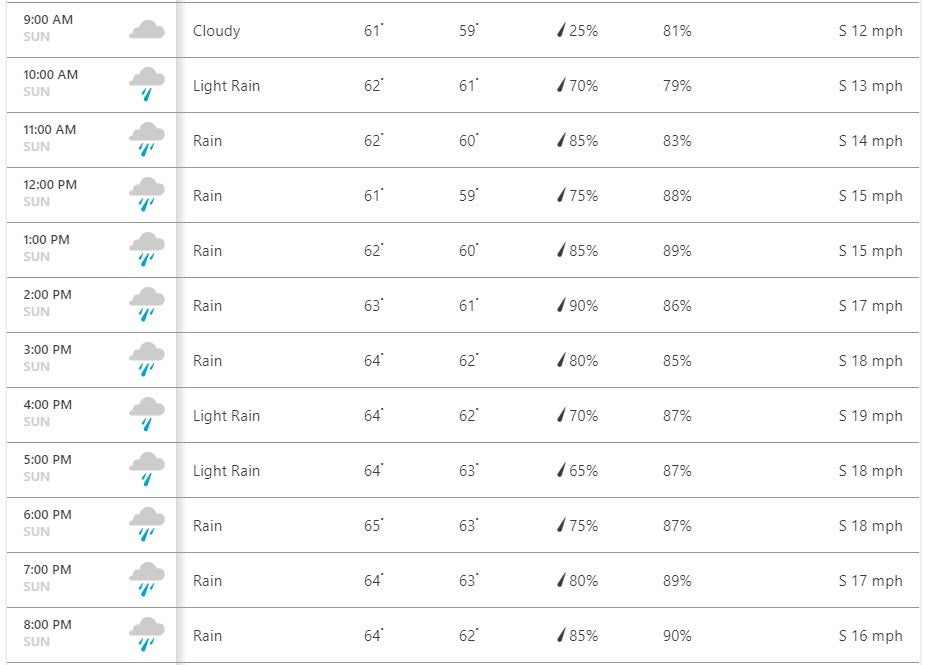Click the S 12 mph wind reading

point(870,31)
